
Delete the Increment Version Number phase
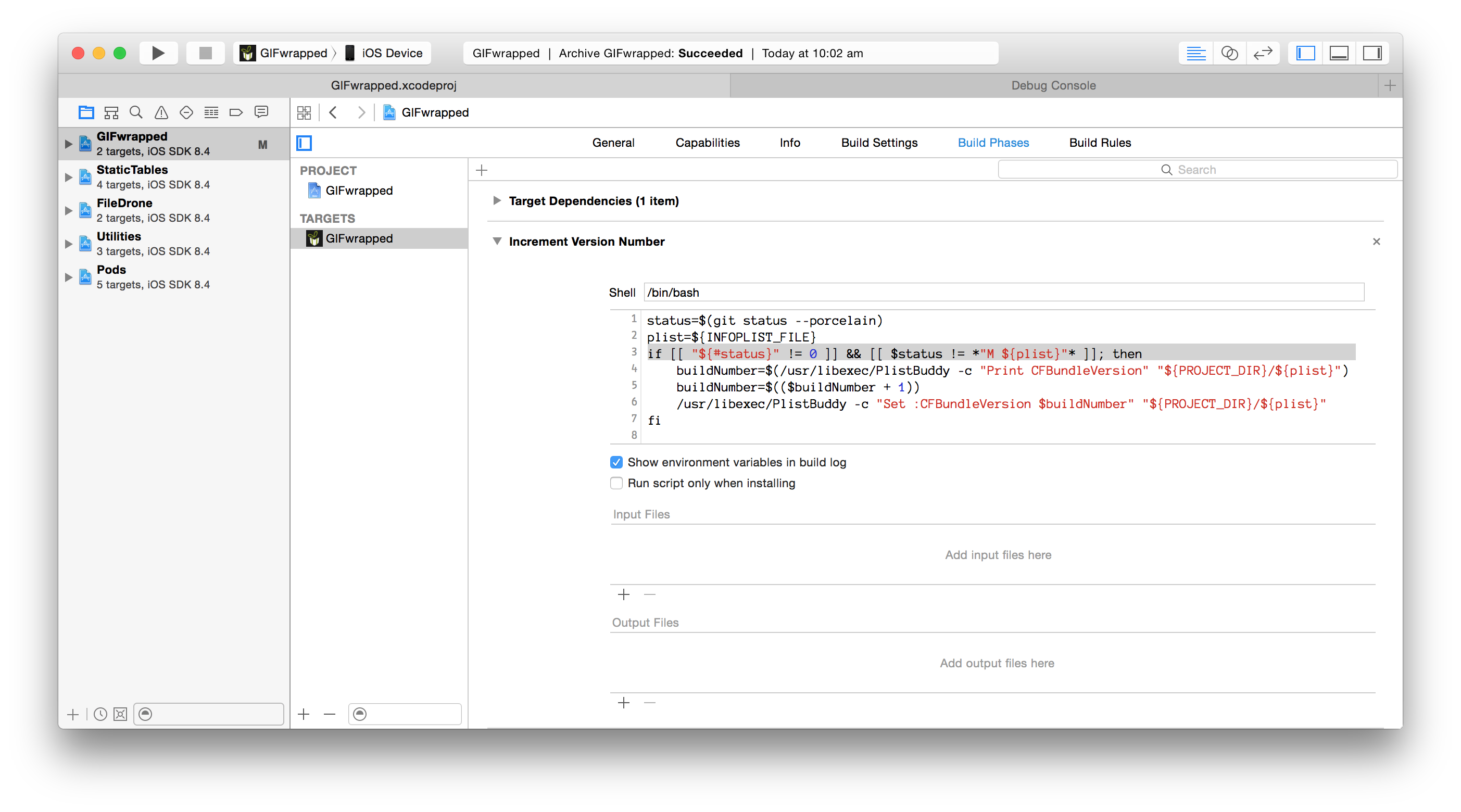[1376, 242]
